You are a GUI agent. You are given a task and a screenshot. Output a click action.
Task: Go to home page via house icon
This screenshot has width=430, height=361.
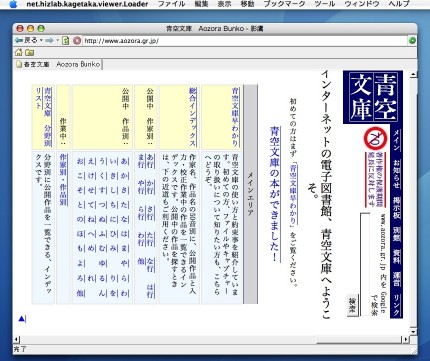click(x=19, y=52)
